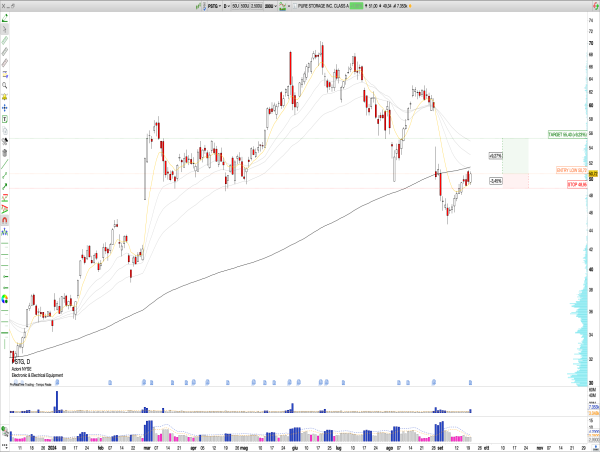Select the green parallel channel tool
The image size is (600, 452).
coord(5,41)
